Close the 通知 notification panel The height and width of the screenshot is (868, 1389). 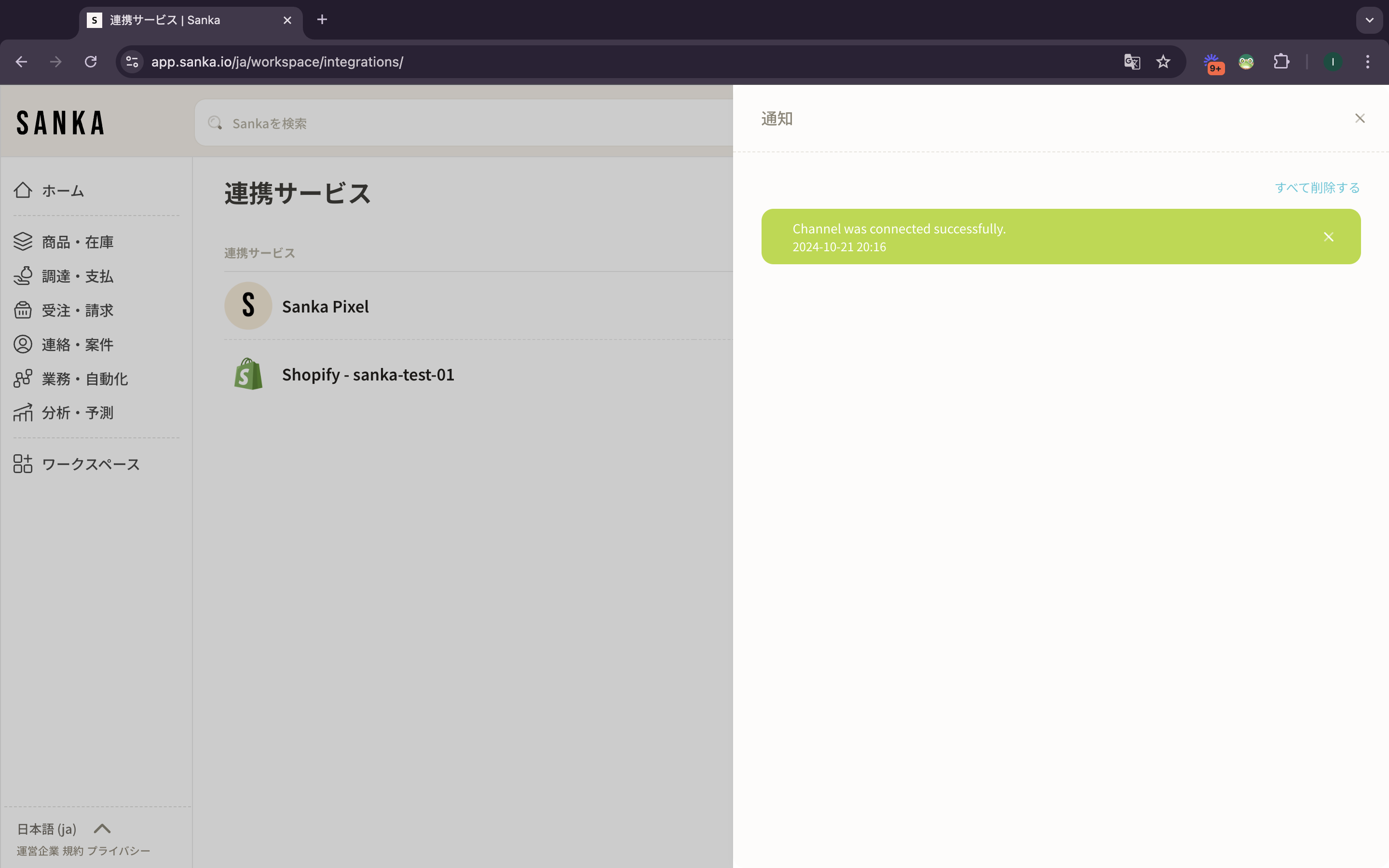(1359, 118)
